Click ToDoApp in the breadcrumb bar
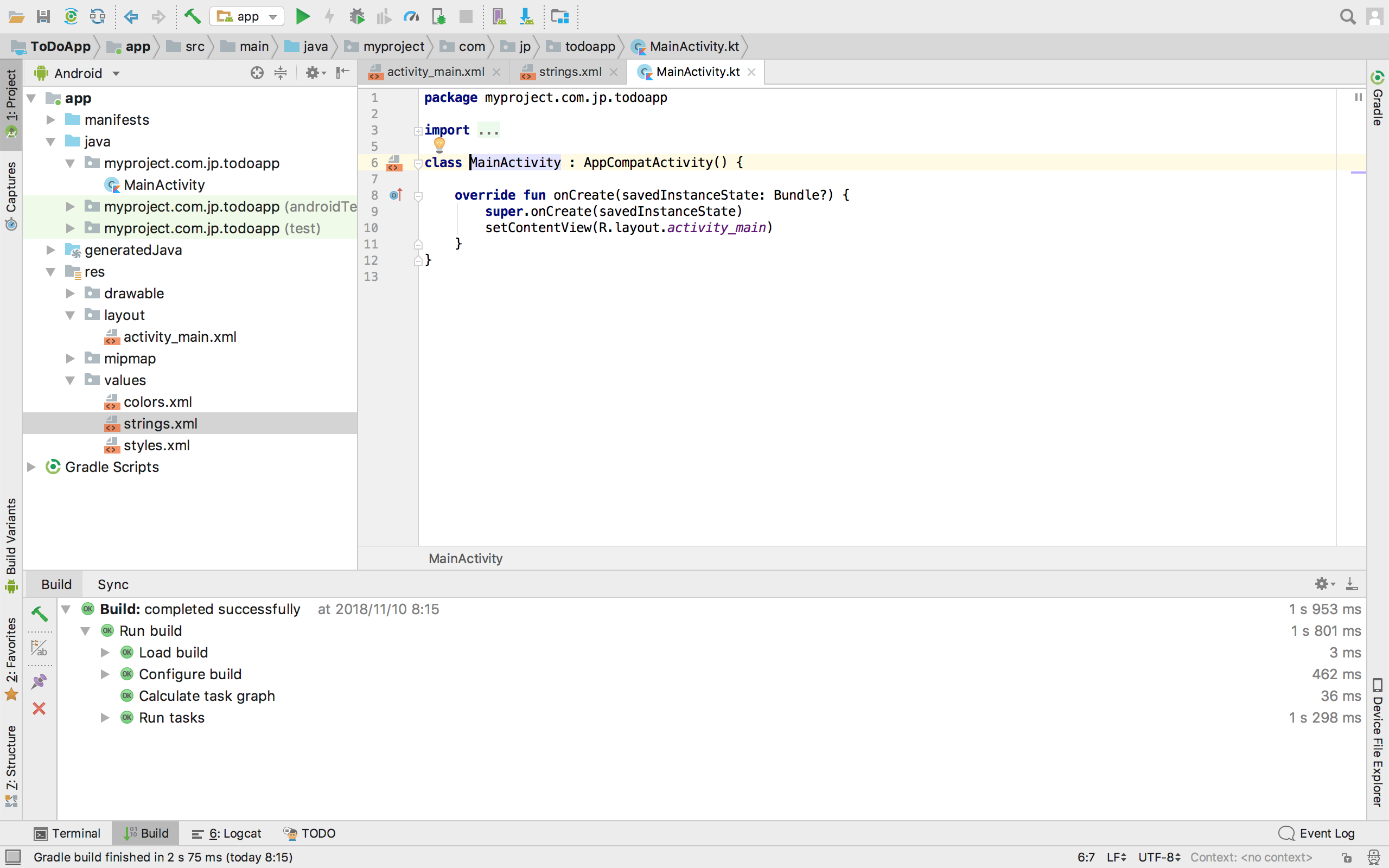 [x=52, y=47]
